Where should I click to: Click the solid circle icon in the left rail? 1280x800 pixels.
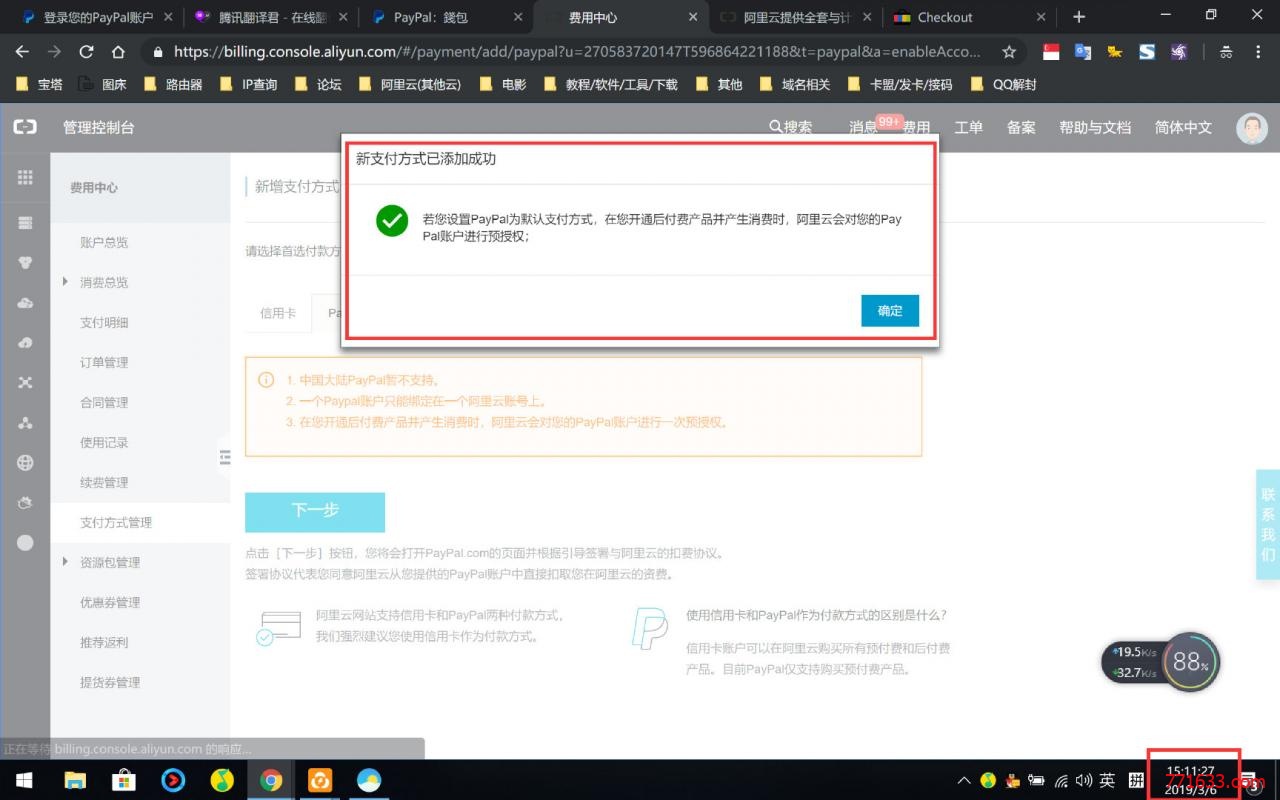pyautogui.click(x=25, y=543)
